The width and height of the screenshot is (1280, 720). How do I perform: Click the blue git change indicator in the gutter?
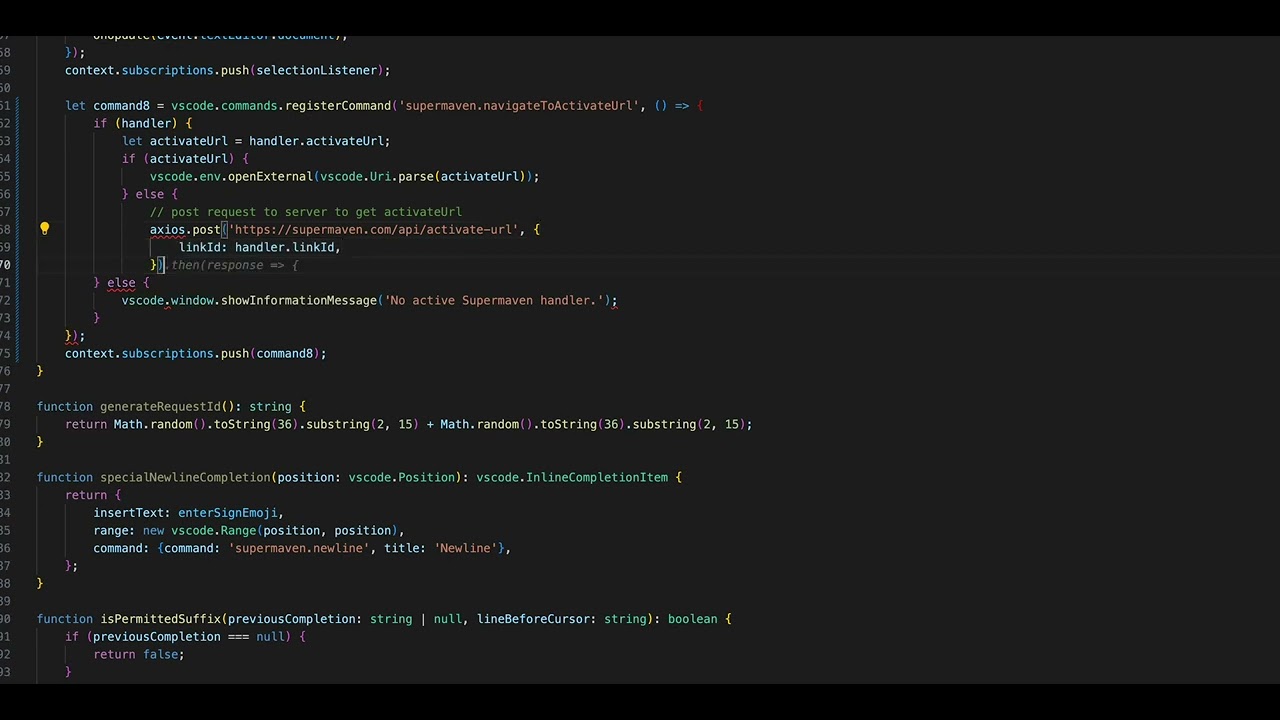[x=16, y=229]
